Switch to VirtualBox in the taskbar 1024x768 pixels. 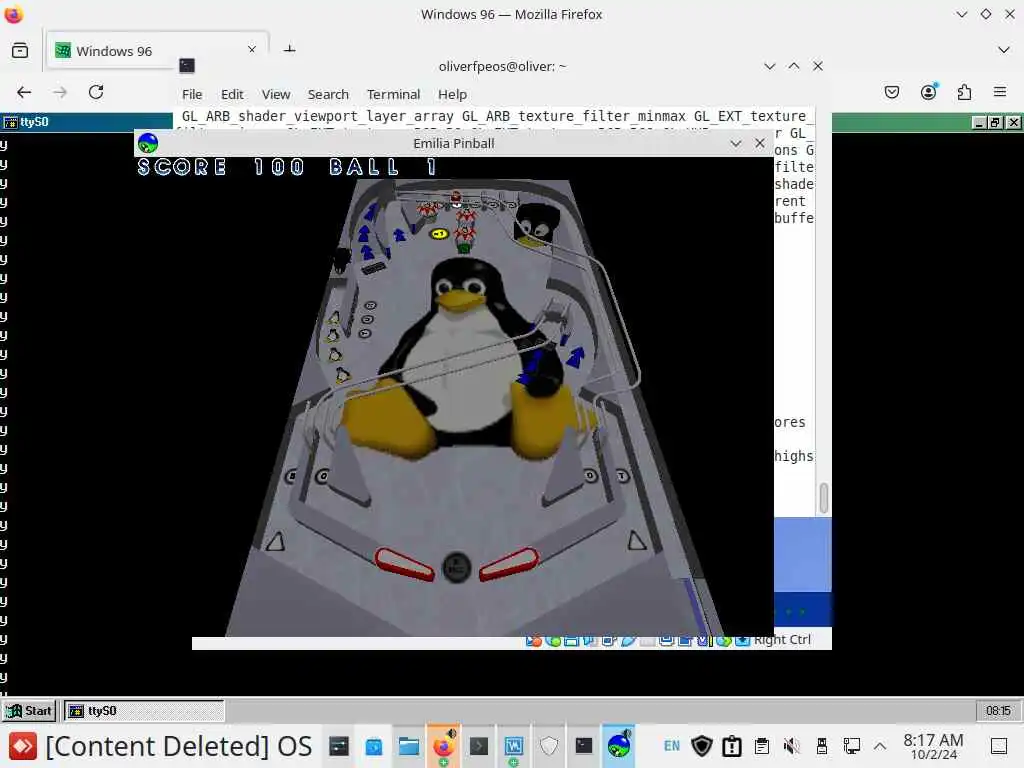click(514, 746)
